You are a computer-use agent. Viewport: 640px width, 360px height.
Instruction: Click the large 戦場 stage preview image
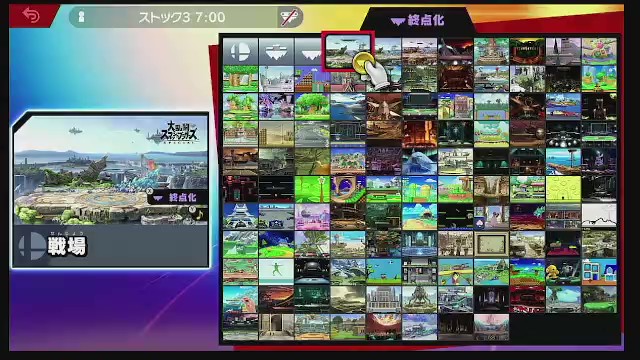coord(111,170)
